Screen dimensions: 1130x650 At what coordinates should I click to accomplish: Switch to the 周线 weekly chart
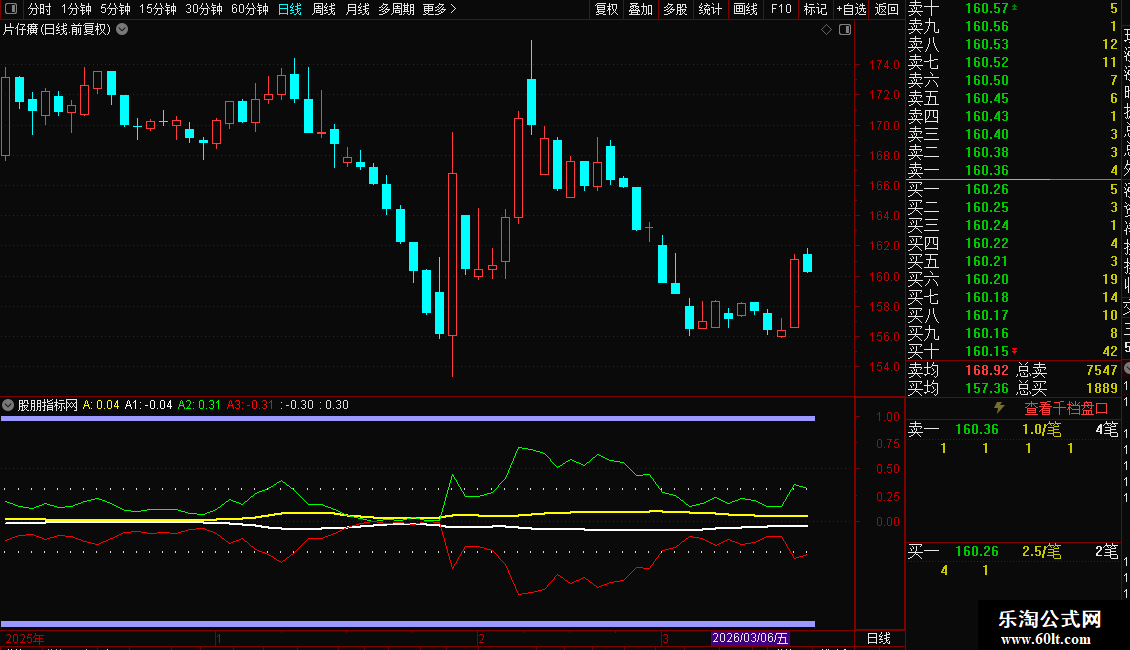[x=324, y=9]
